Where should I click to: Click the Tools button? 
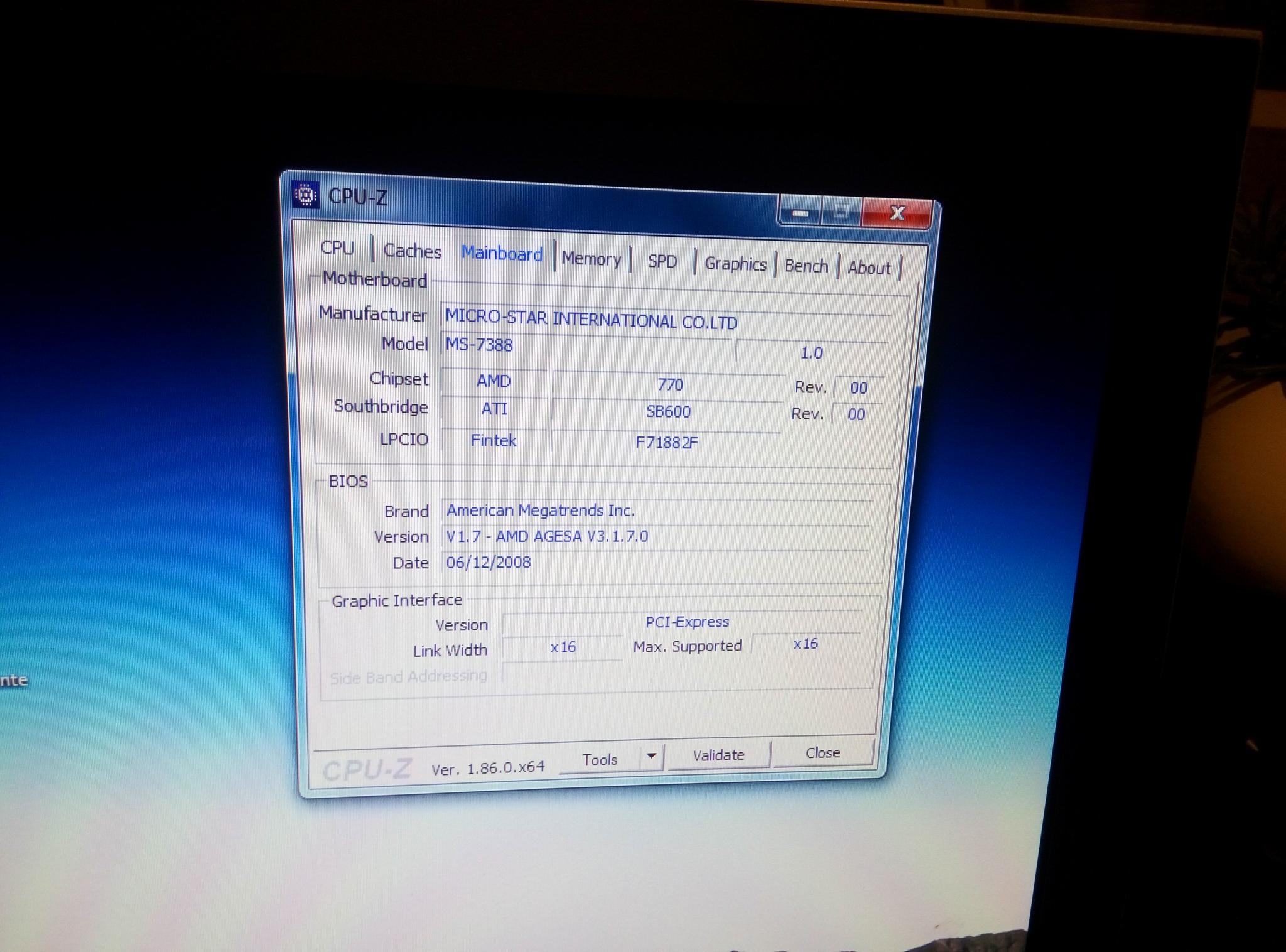pyautogui.click(x=600, y=760)
